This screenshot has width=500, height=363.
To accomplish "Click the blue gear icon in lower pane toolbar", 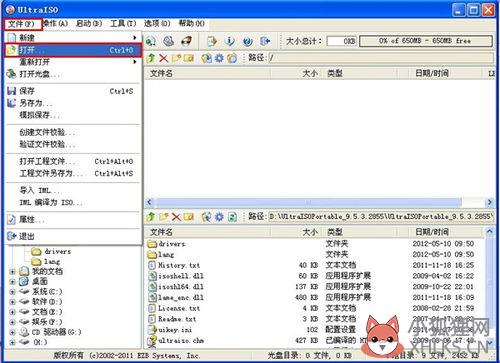I will click(x=219, y=217).
